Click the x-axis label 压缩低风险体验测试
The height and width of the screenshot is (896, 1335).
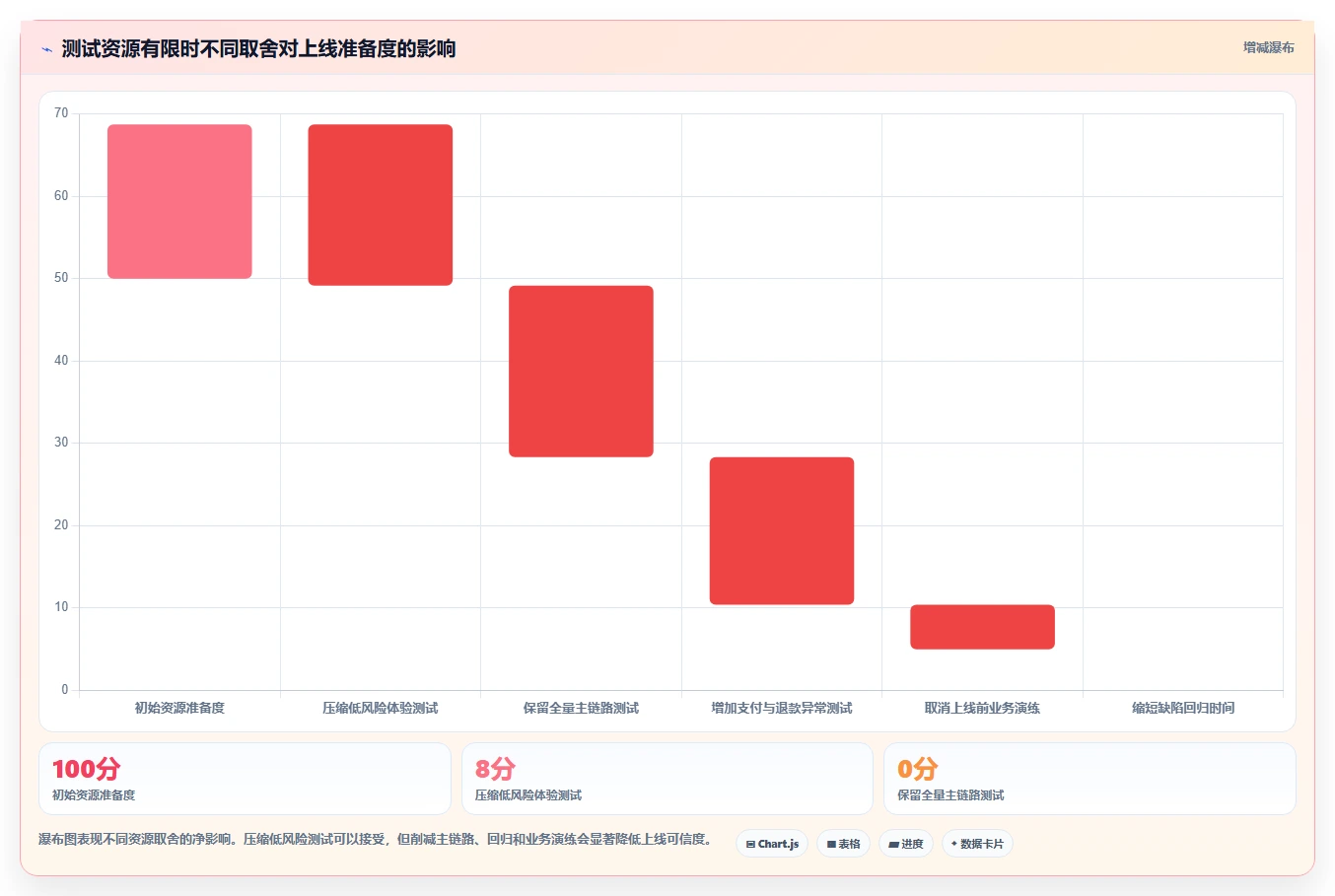click(x=381, y=708)
